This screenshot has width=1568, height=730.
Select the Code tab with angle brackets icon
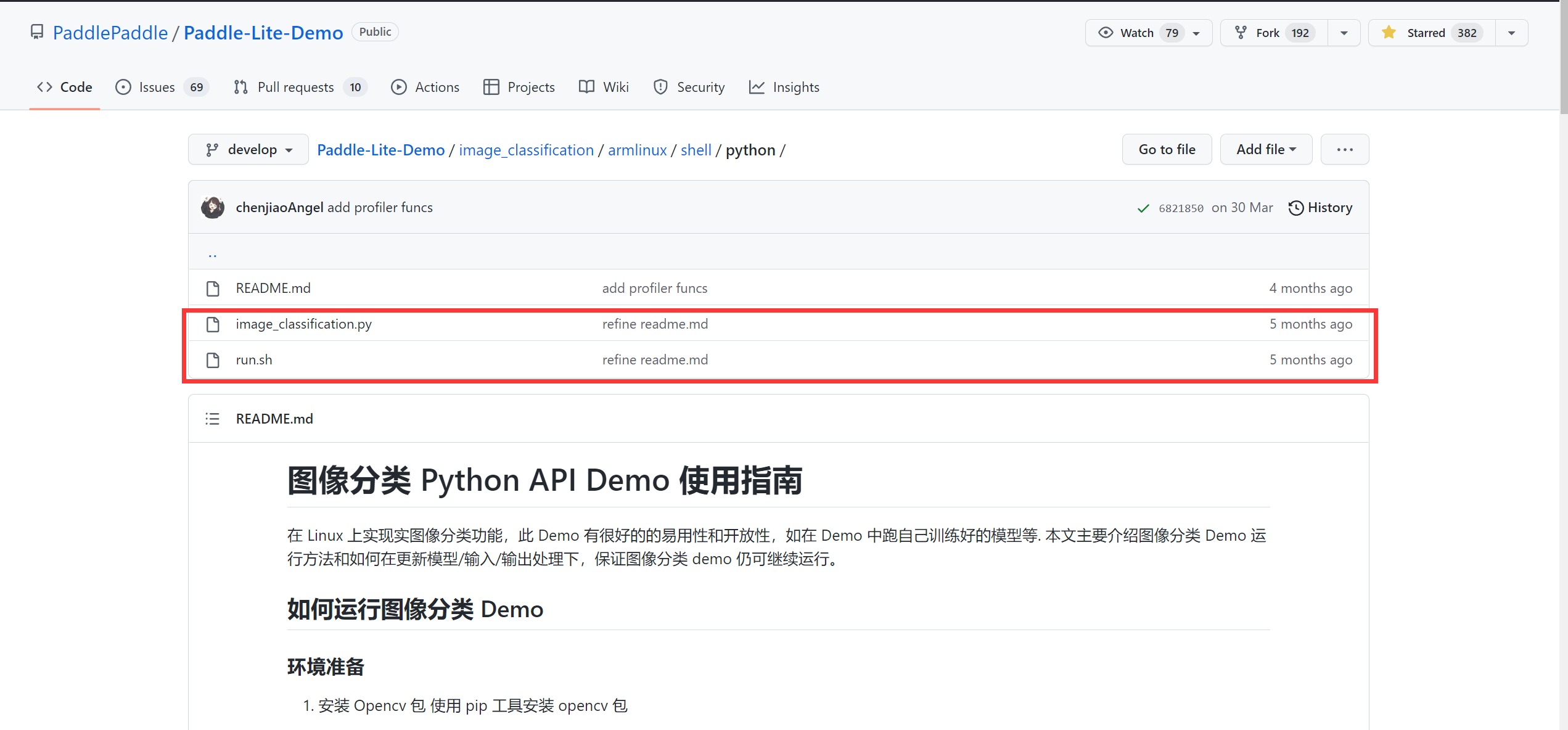64,87
